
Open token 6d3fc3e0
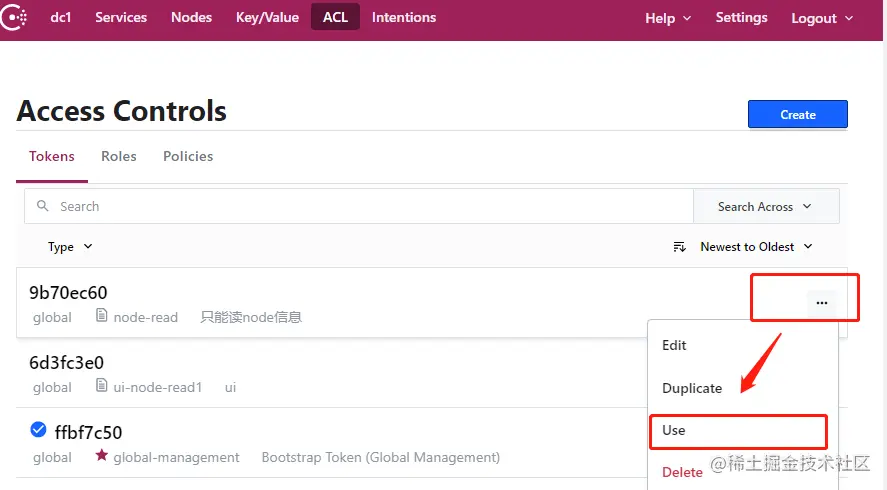coord(66,363)
